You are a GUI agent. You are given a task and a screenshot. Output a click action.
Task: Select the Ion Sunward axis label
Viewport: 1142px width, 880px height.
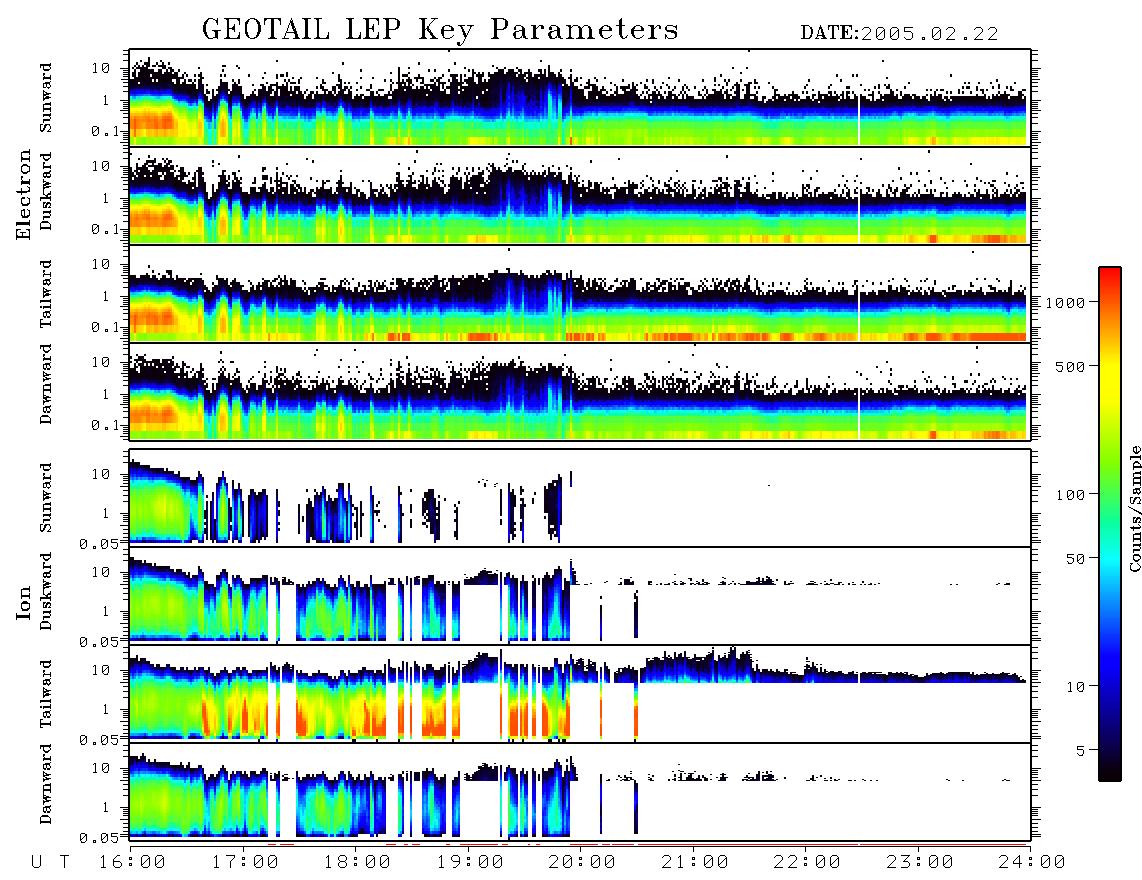click(x=46, y=498)
